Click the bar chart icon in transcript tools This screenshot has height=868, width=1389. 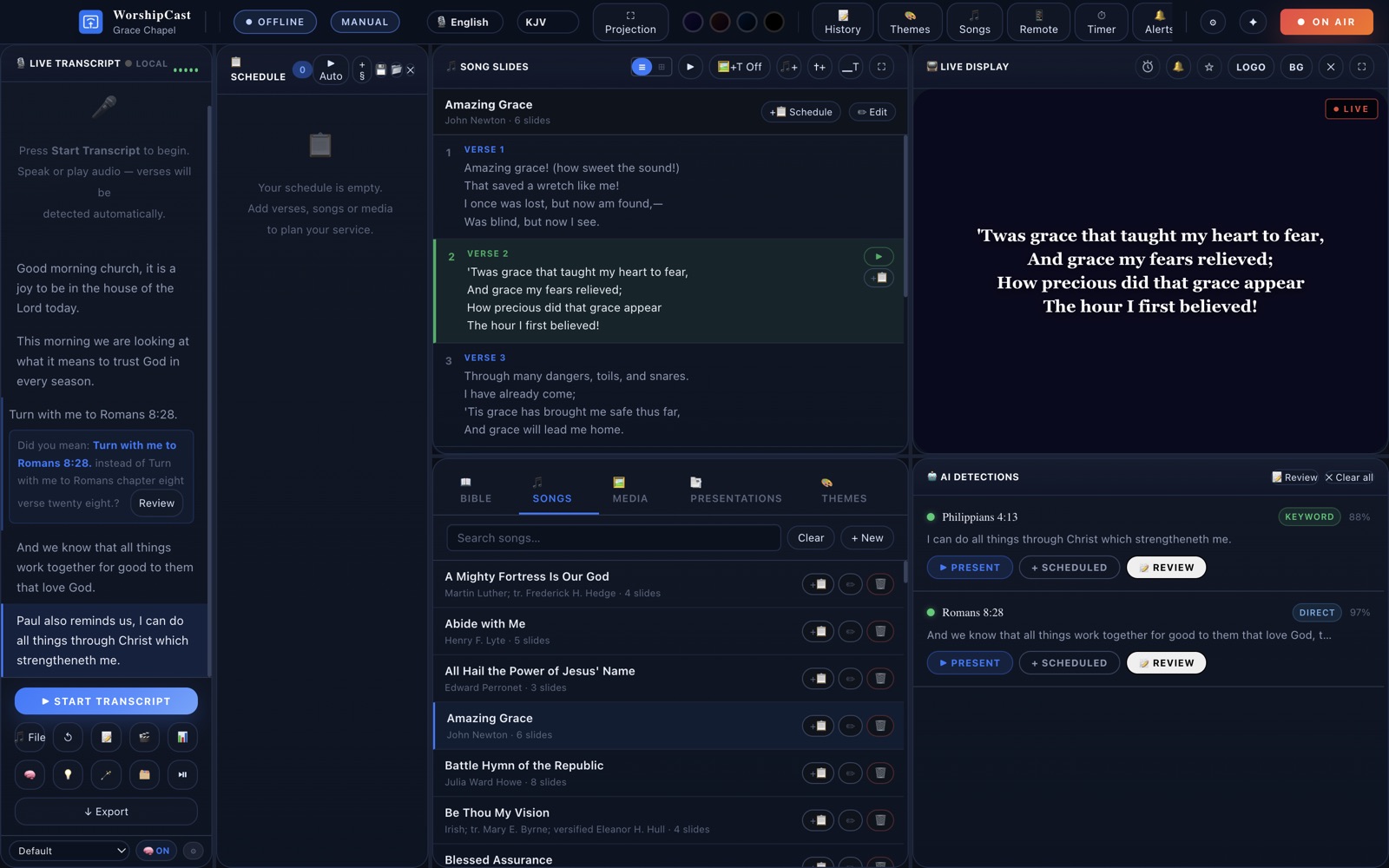(x=182, y=737)
